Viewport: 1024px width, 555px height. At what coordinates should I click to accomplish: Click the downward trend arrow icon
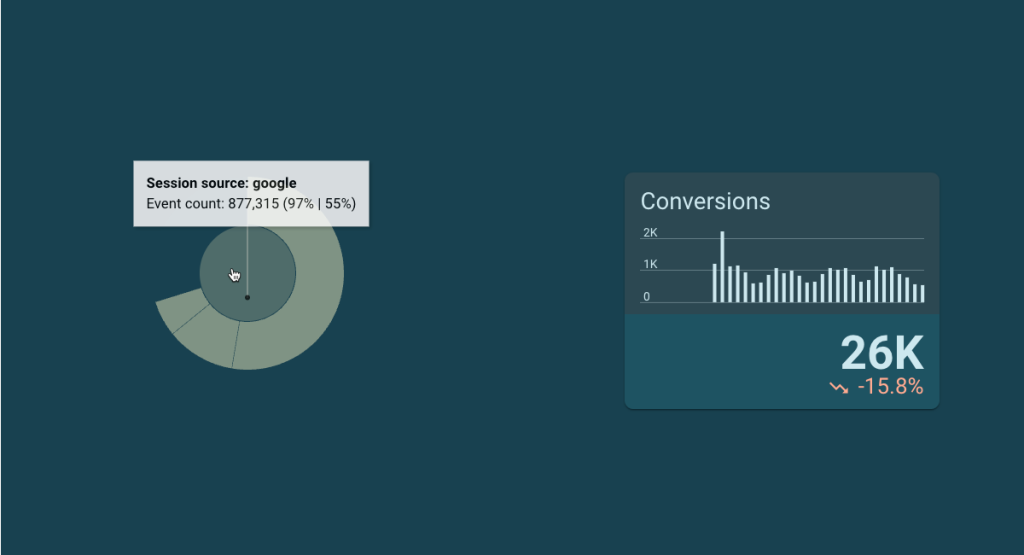coord(839,388)
